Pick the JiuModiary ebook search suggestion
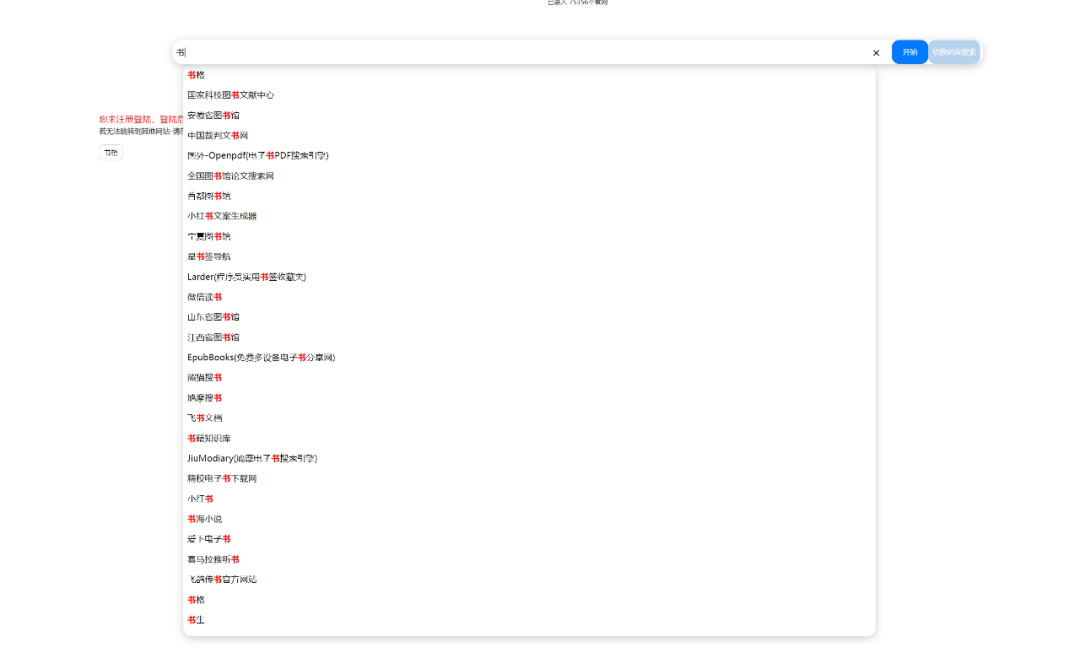The image size is (1080, 653). click(529, 458)
